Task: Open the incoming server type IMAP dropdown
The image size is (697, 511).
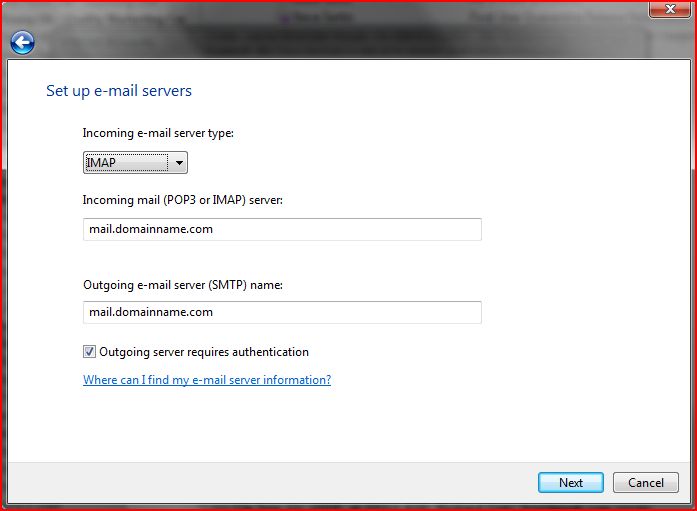Action: (x=135, y=163)
